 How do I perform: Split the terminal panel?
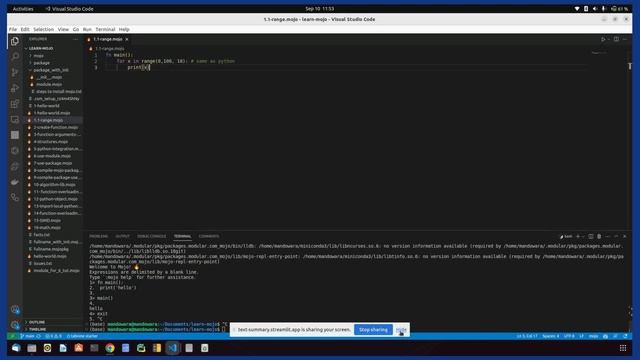tap(591, 236)
